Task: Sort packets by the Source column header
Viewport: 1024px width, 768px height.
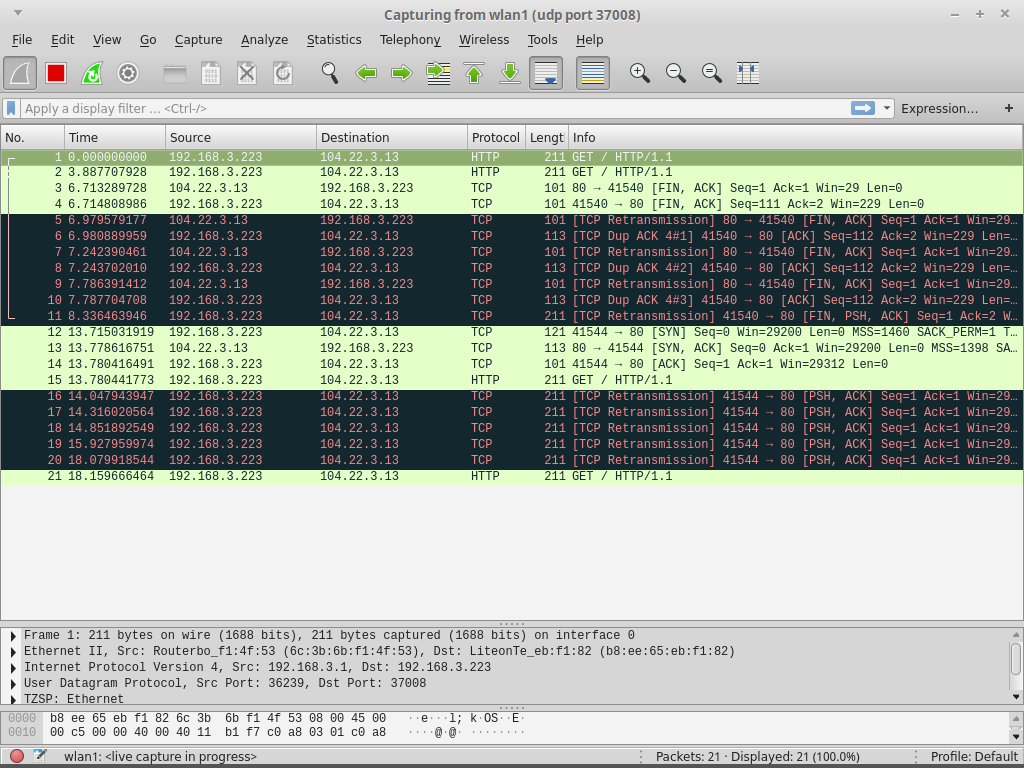Action: (241, 138)
